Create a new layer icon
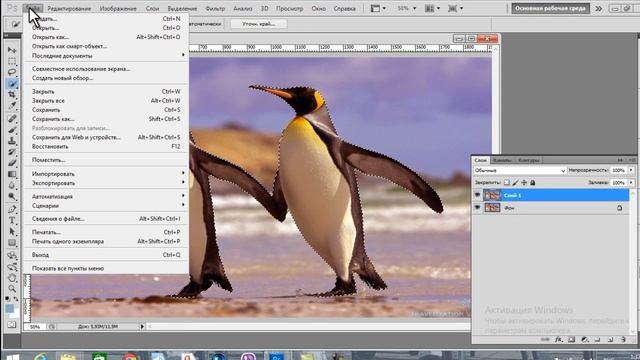 pos(611,339)
